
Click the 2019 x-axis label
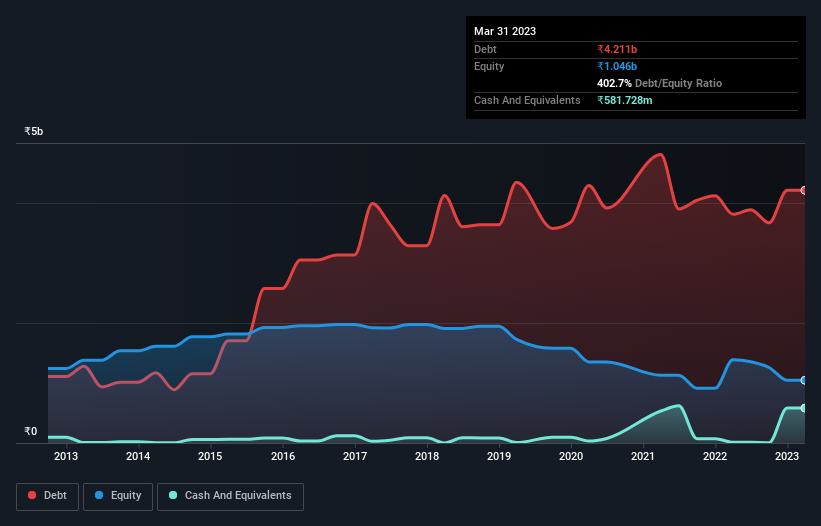[x=499, y=456]
